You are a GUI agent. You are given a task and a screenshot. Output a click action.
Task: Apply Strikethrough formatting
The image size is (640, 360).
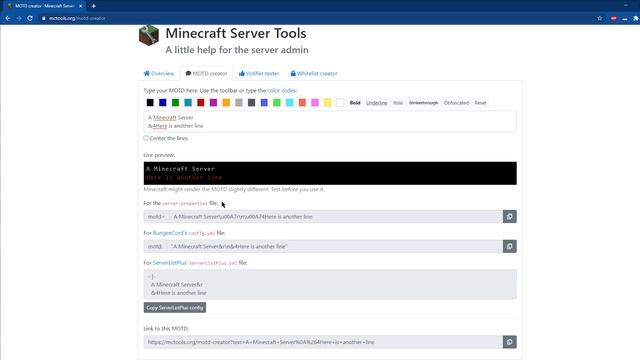[423, 103]
